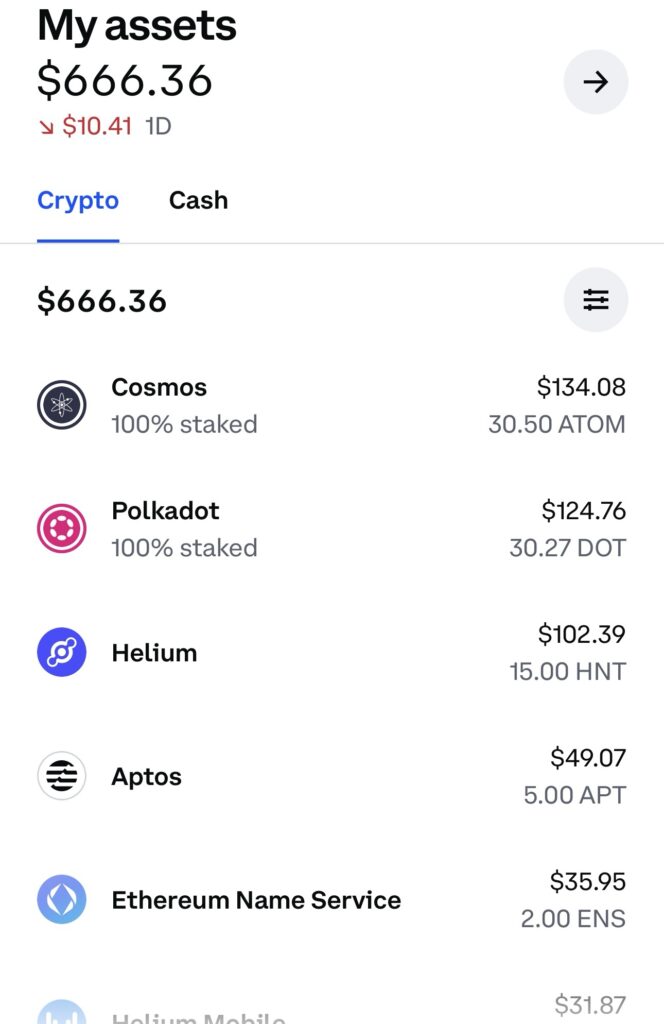Tap the Helium purple coin icon
The width and height of the screenshot is (664, 1024).
point(61,652)
